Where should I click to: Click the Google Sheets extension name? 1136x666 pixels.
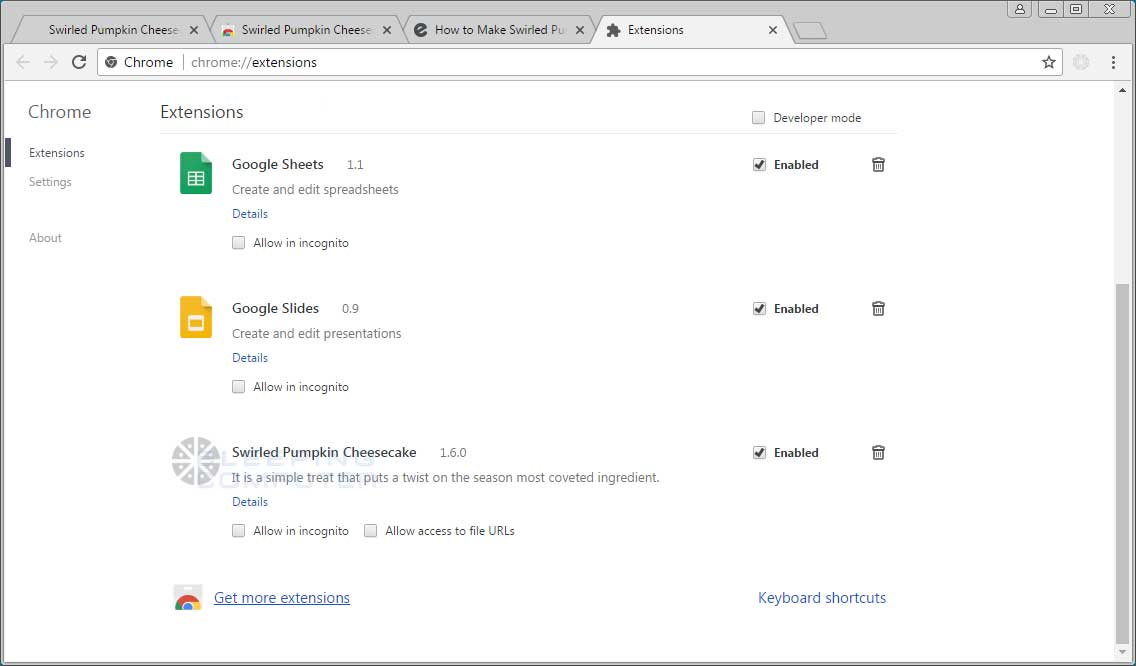[277, 165]
